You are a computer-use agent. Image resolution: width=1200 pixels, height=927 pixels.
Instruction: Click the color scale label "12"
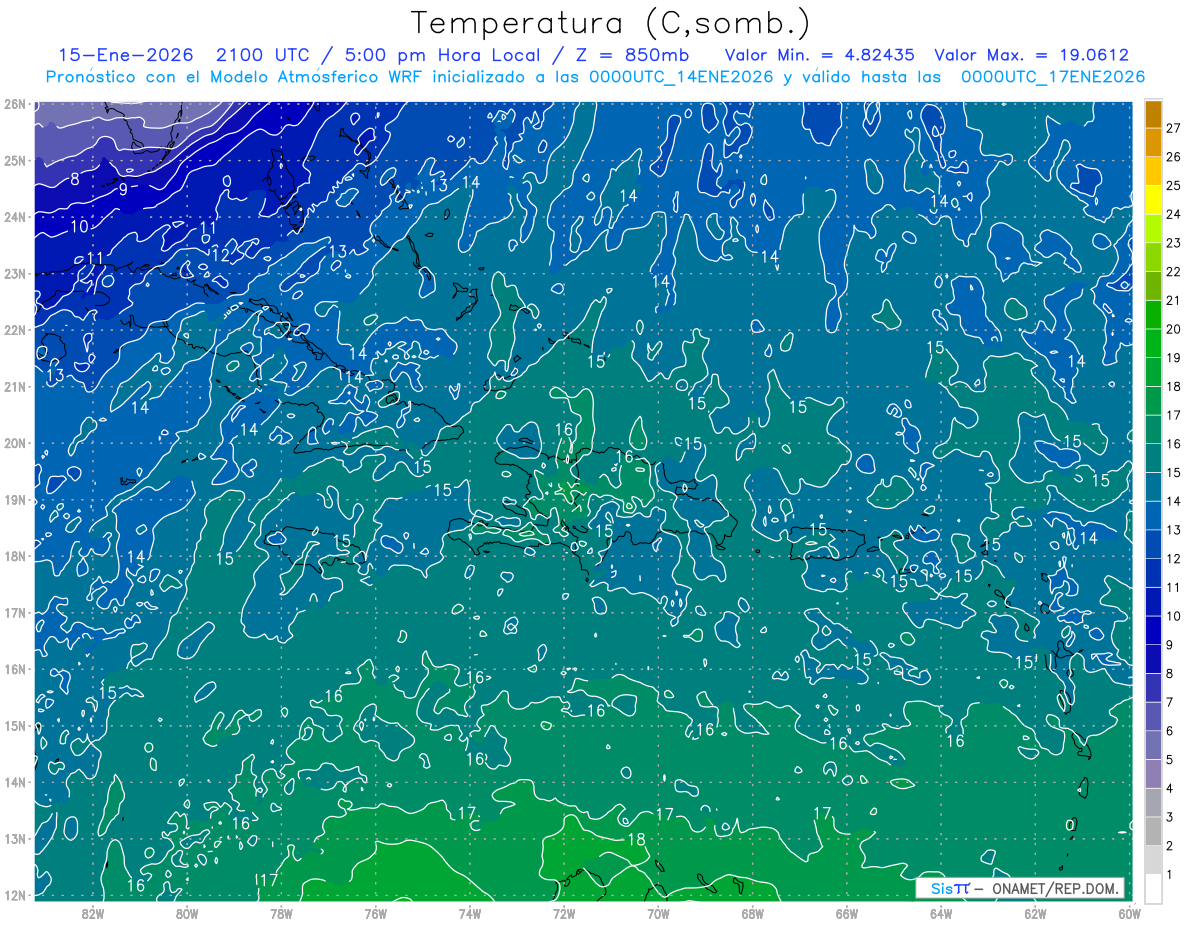(1173, 558)
